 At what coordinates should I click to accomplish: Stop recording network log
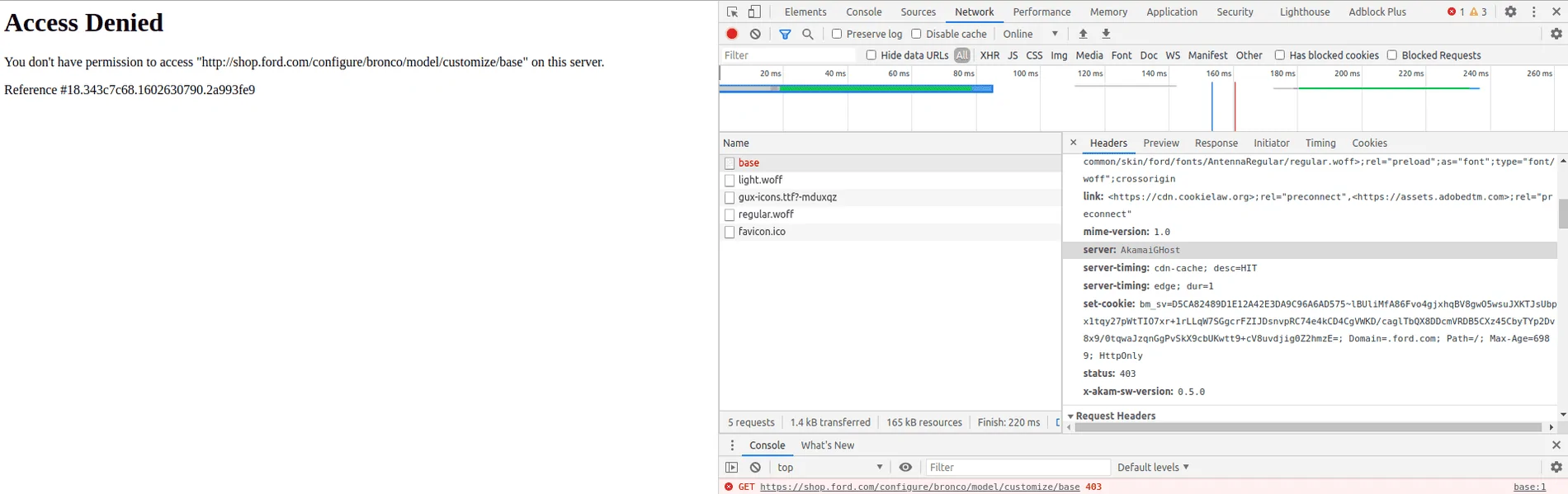732,34
